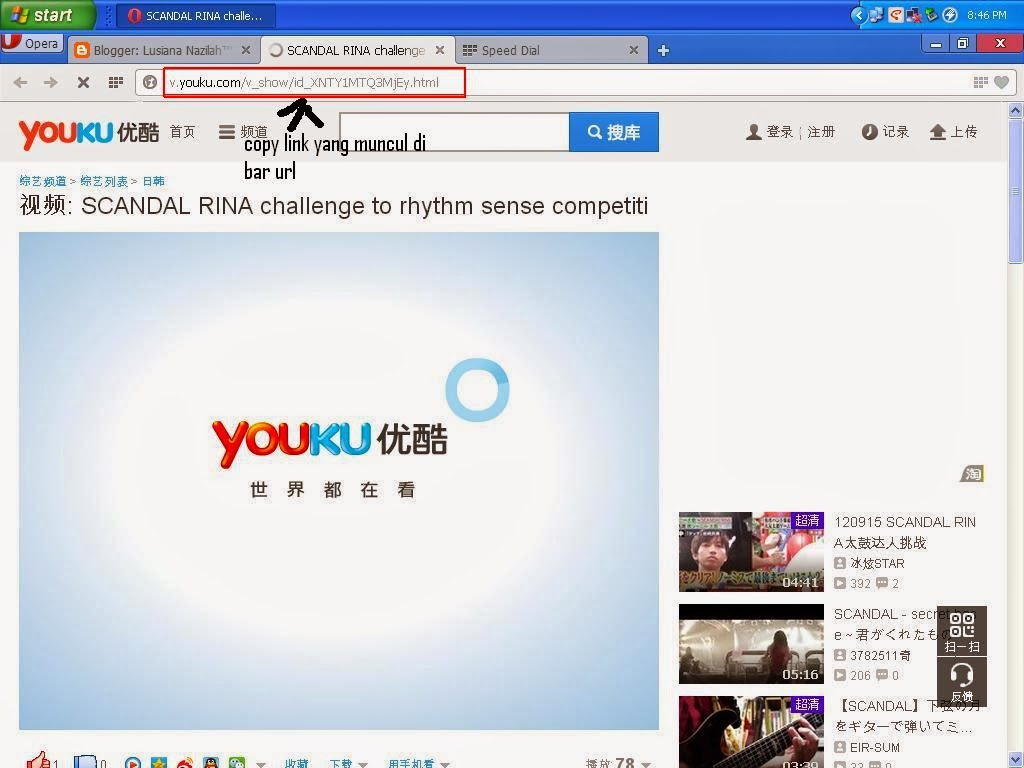Select the SCANDAL RINA challenge tab
The height and width of the screenshot is (768, 1024).
(355, 50)
